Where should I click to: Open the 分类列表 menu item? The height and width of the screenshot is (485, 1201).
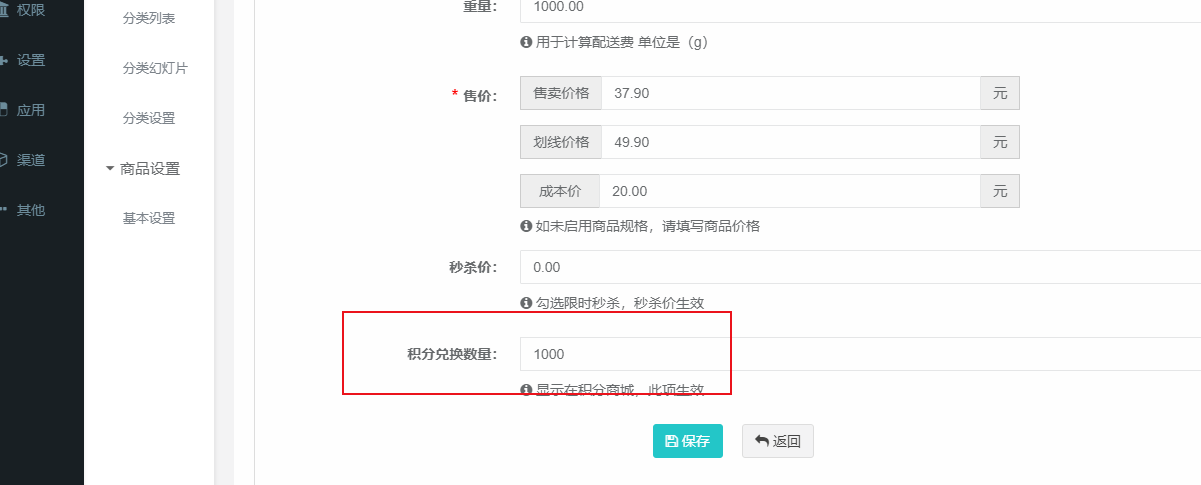(148, 19)
